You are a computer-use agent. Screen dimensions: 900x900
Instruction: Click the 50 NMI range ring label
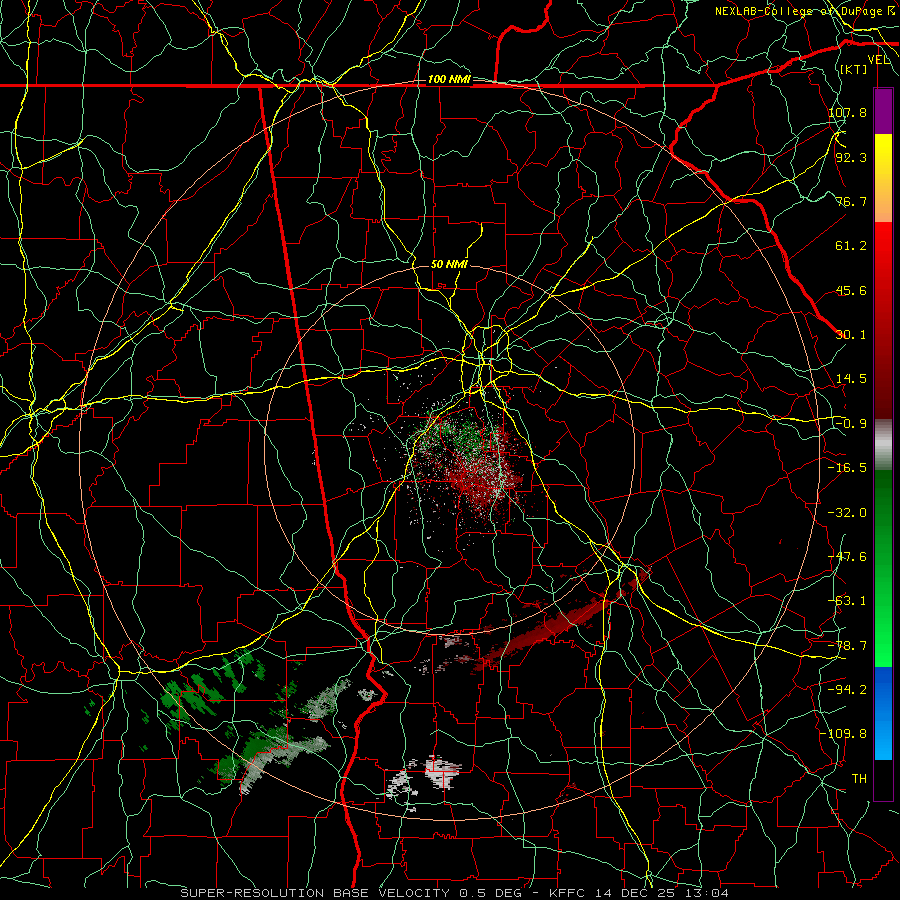449,264
